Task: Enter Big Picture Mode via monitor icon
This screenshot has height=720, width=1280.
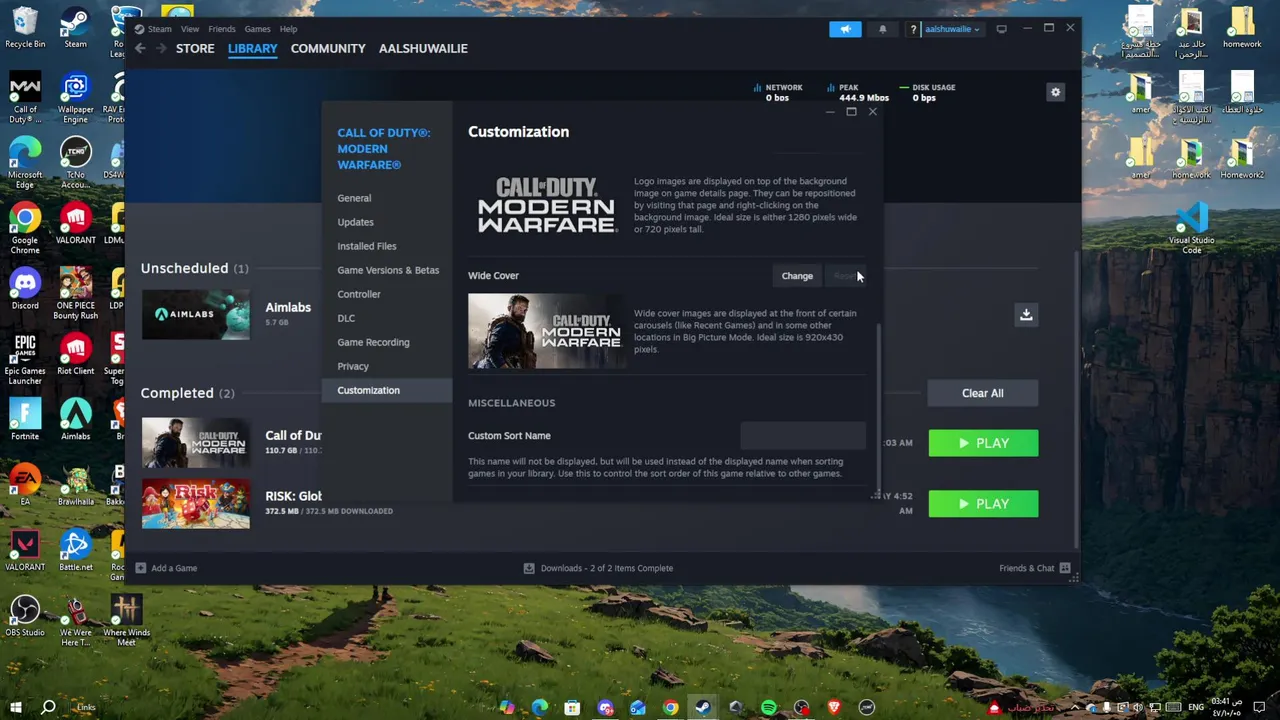Action: pos(1001,29)
